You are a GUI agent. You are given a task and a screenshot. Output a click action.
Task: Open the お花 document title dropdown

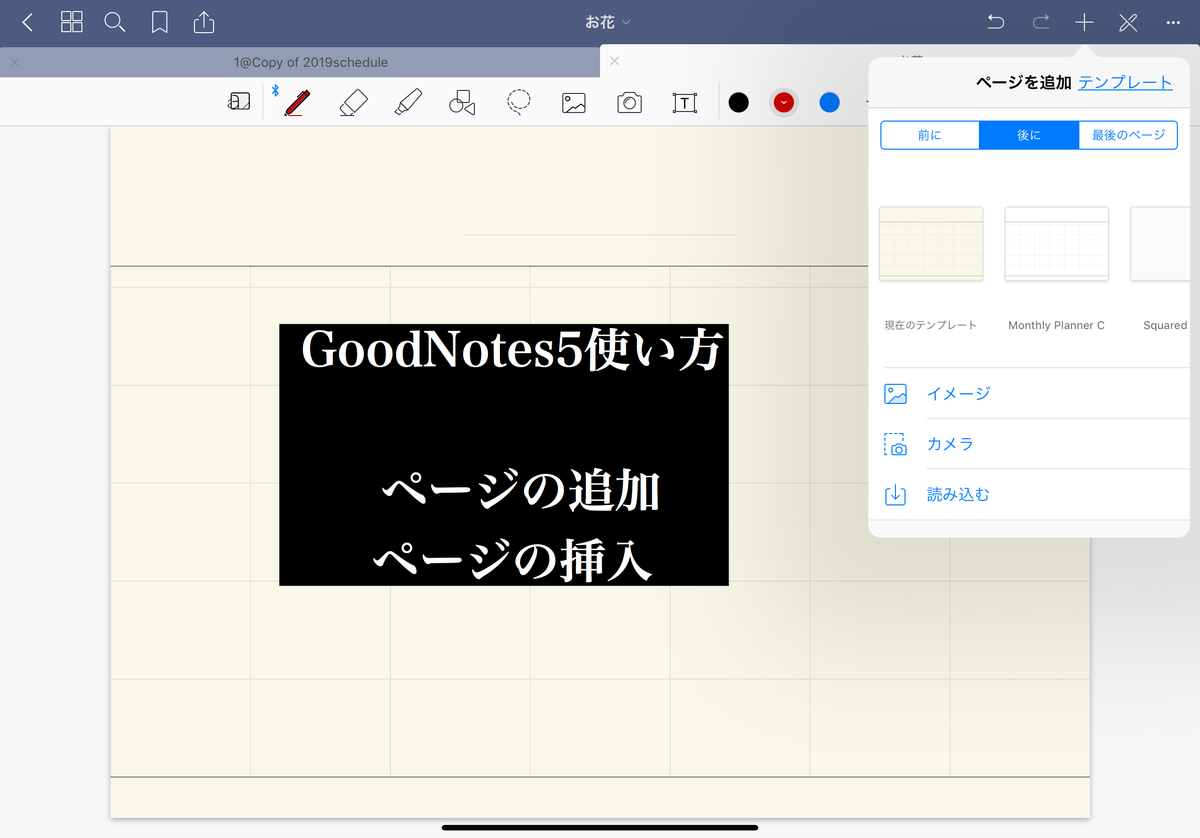(x=608, y=22)
